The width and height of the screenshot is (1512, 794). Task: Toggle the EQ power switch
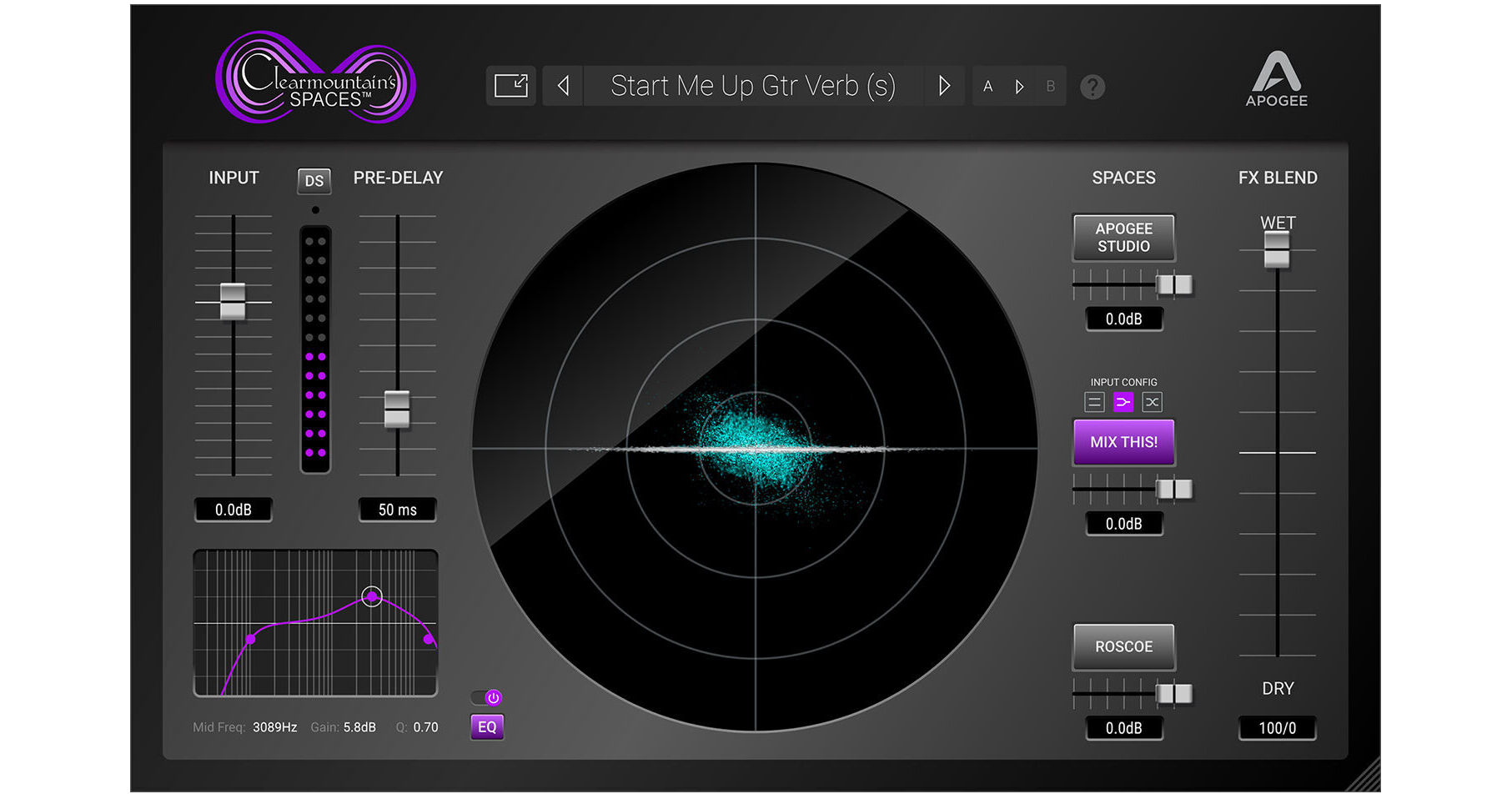(x=486, y=697)
